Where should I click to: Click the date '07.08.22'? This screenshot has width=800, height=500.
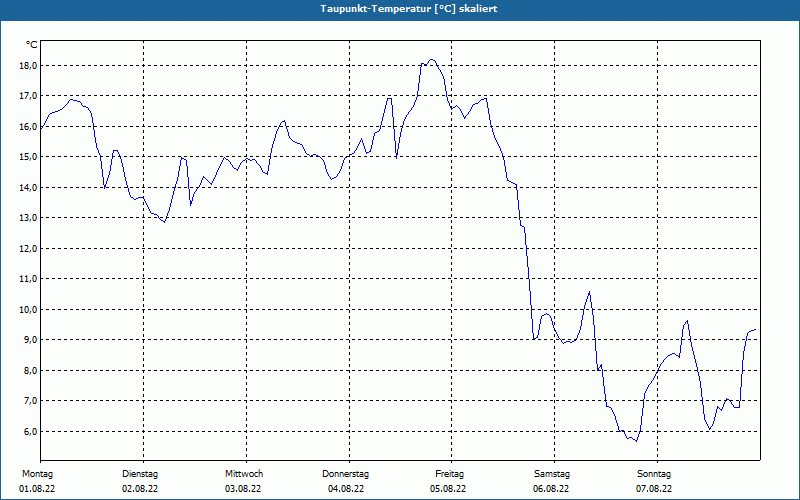click(x=654, y=489)
